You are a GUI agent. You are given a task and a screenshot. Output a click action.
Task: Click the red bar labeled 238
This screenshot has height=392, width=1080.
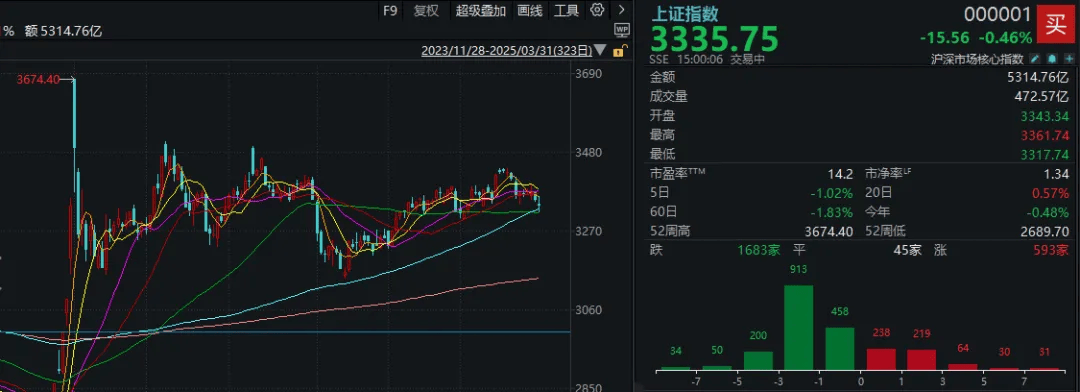coord(881,359)
